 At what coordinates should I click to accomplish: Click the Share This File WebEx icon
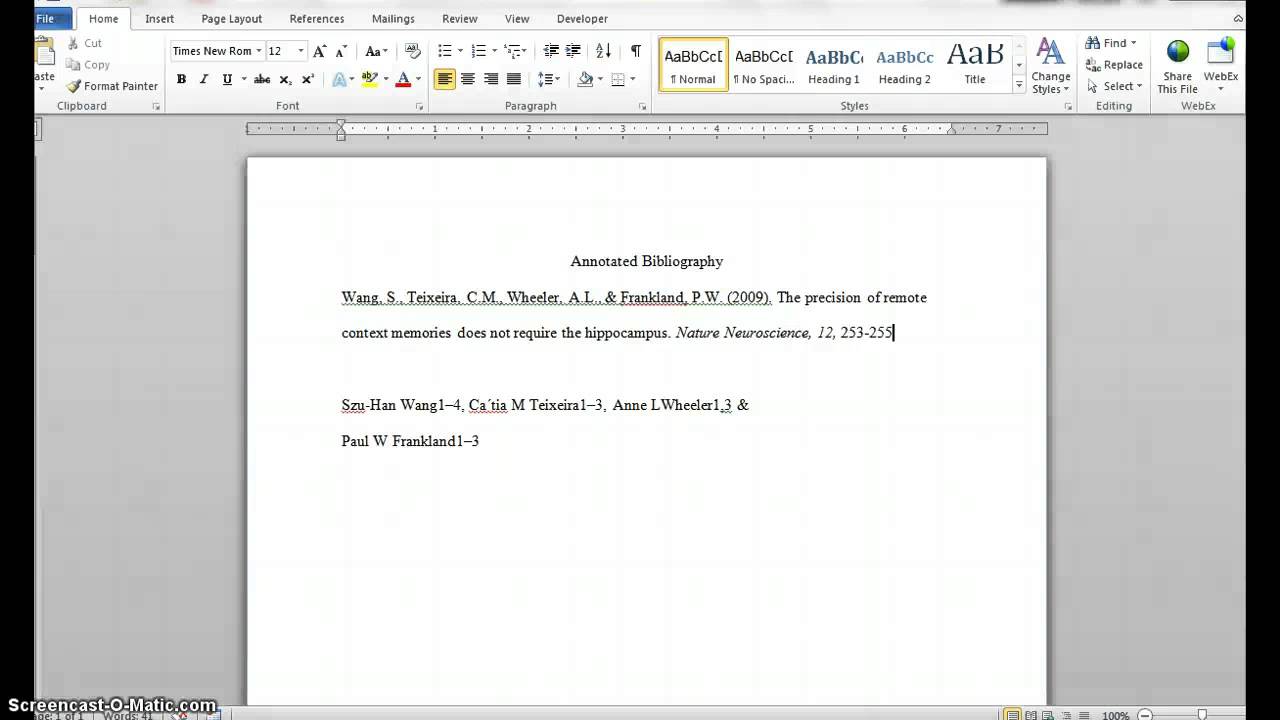click(1177, 66)
